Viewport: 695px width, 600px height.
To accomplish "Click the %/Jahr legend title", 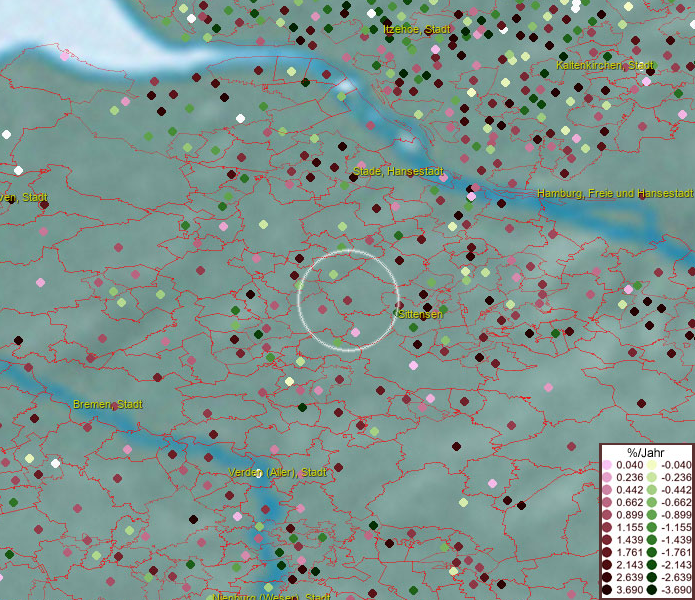I will (645, 451).
